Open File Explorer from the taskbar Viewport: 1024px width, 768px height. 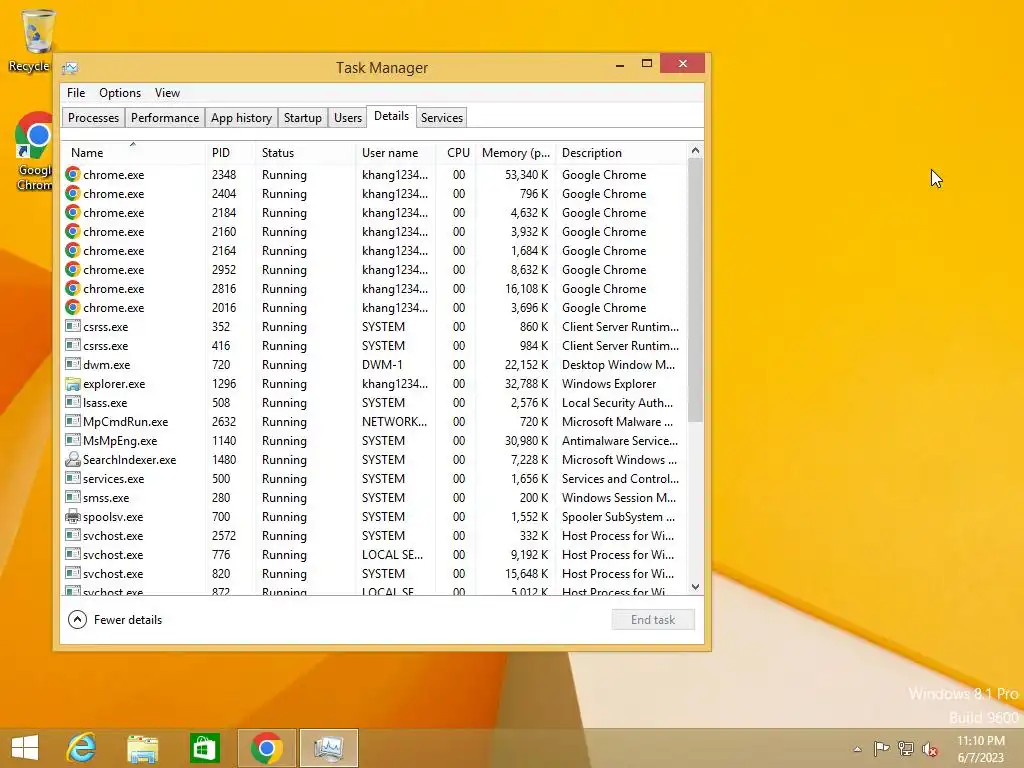point(142,748)
